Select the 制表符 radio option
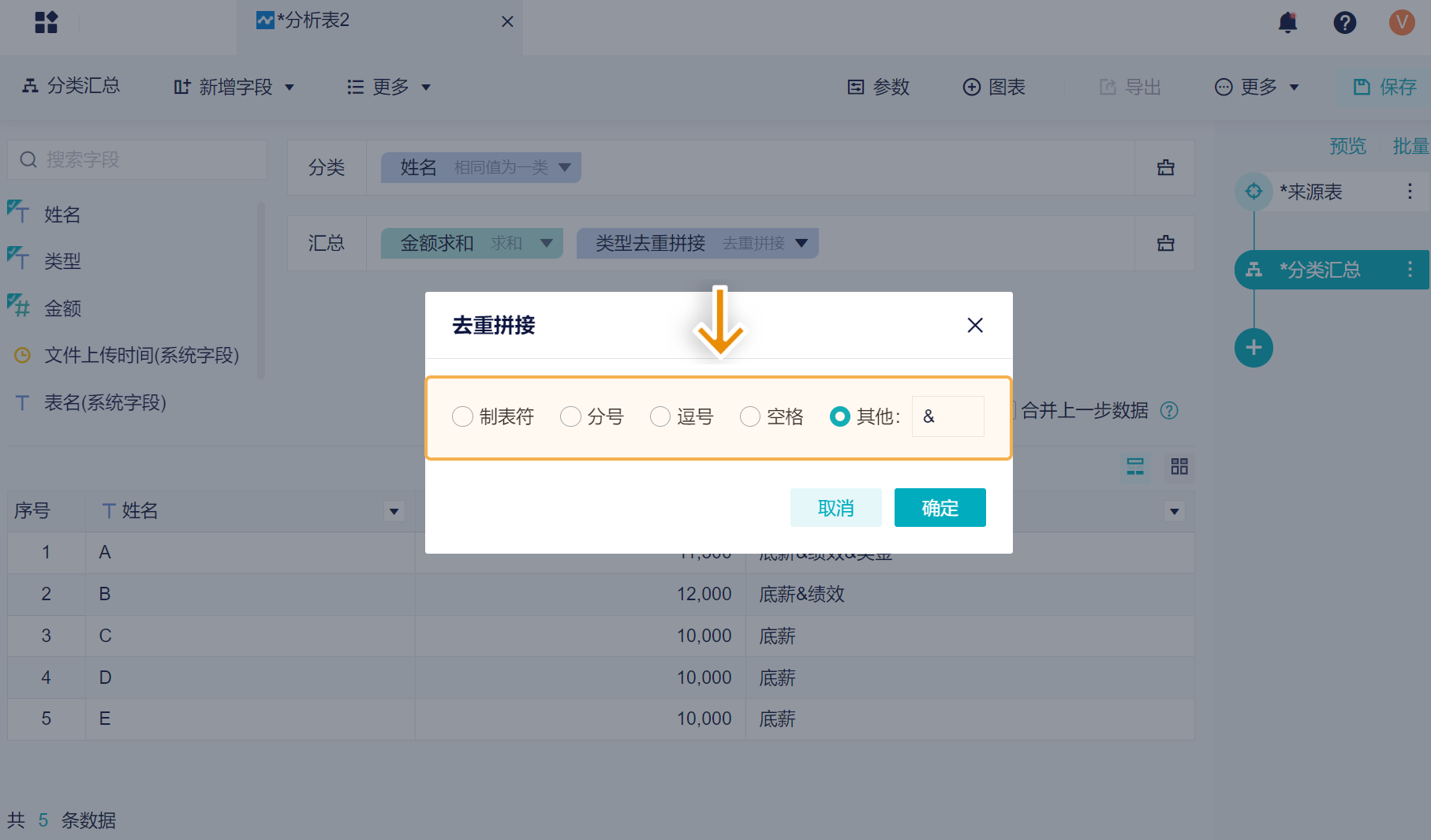This screenshot has height=840, width=1431. [x=462, y=416]
